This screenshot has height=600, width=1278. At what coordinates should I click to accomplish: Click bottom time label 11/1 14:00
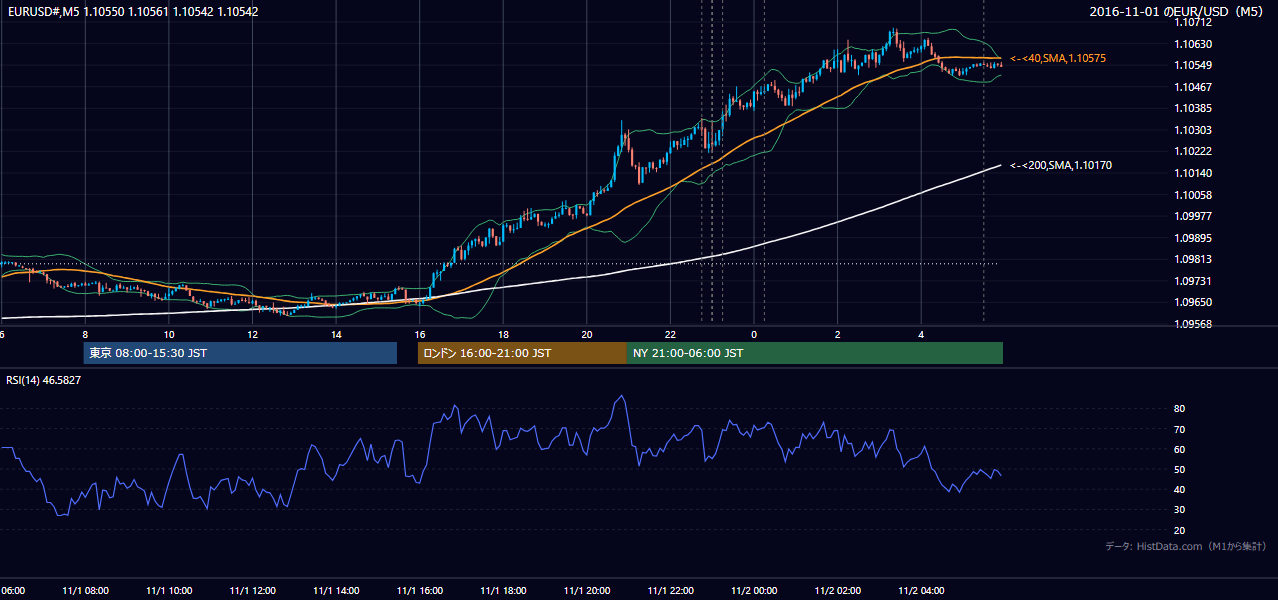click(x=336, y=591)
